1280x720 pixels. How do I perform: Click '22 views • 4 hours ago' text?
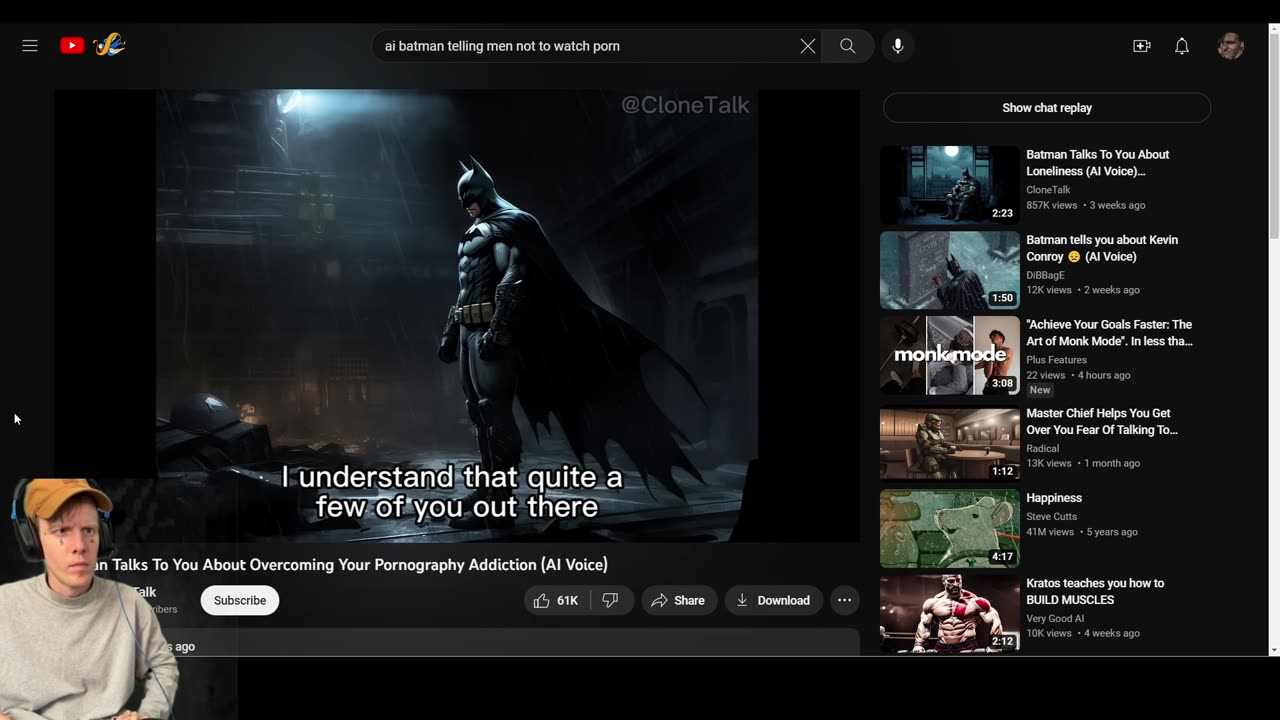(x=1078, y=375)
